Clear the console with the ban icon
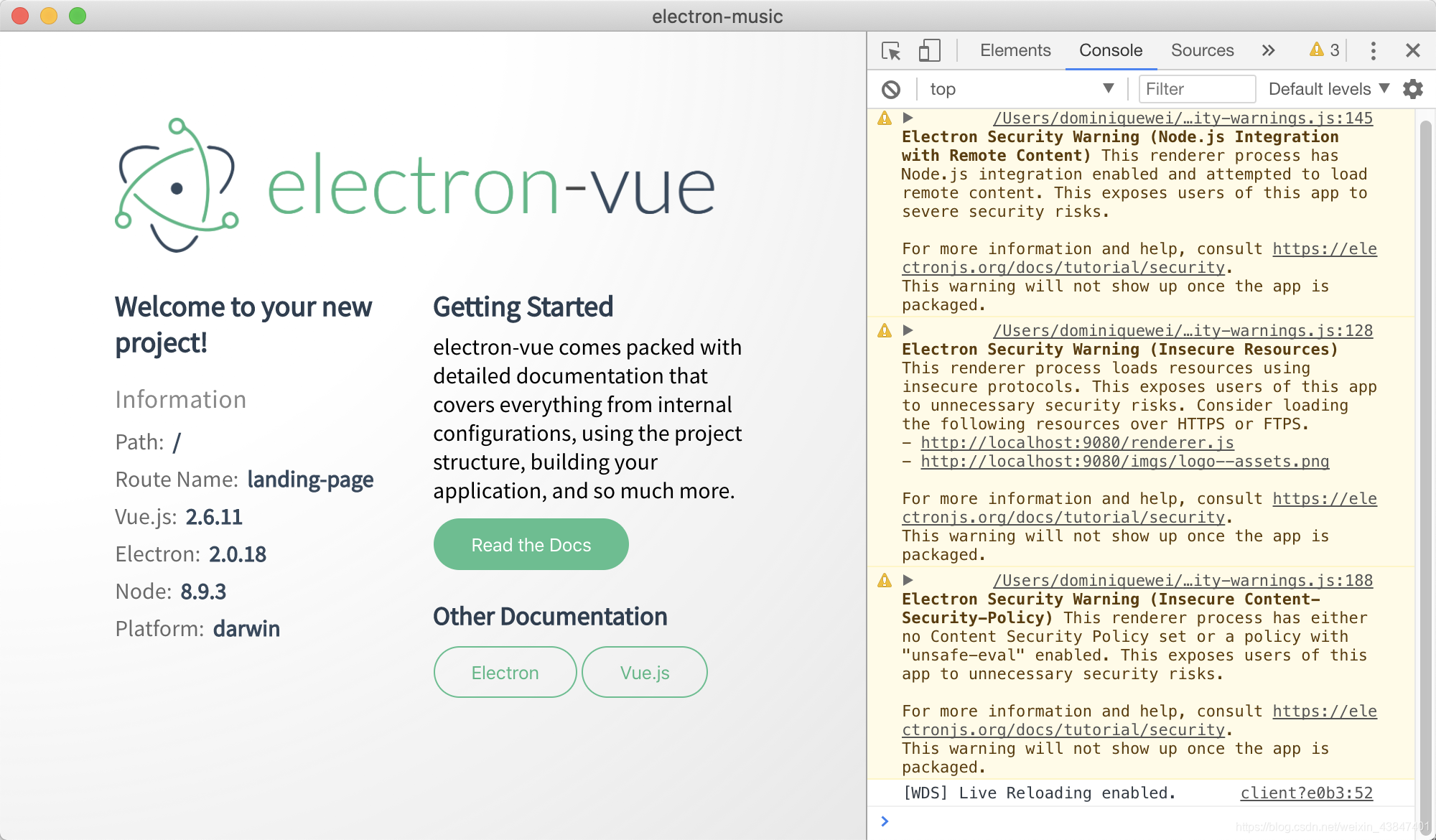 (891, 89)
